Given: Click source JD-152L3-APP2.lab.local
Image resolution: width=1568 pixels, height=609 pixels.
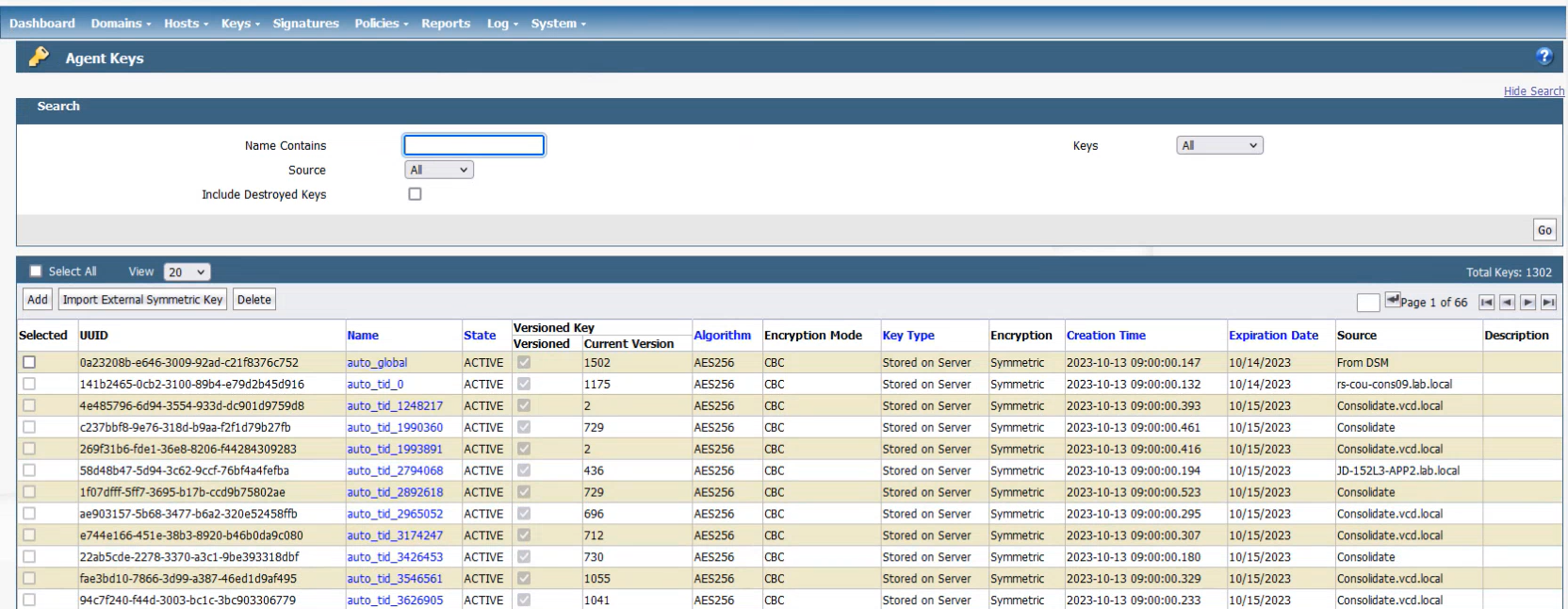Looking at the screenshot, I should pyautogui.click(x=1397, y=471).
